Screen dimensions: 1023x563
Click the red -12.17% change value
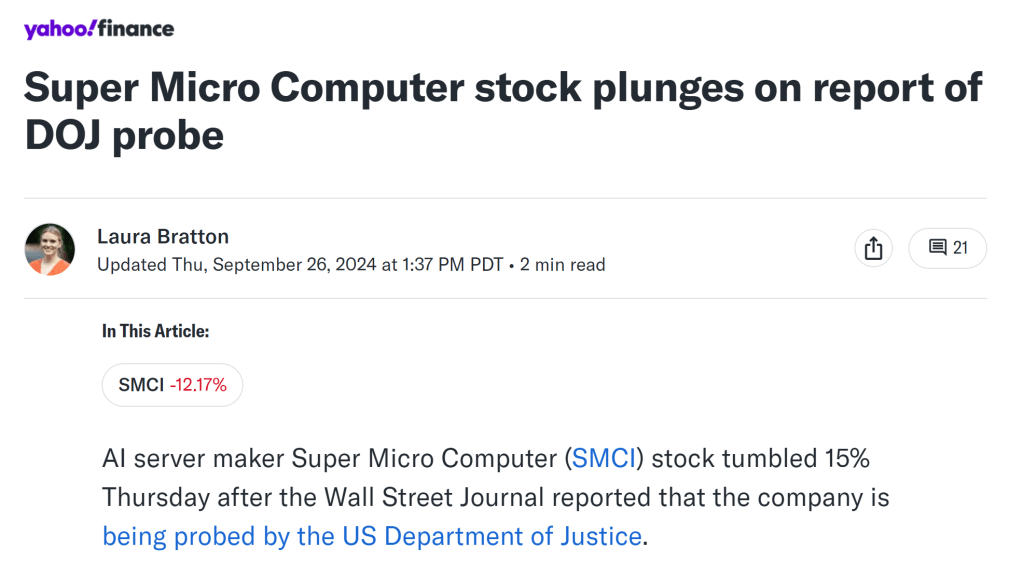198,385
